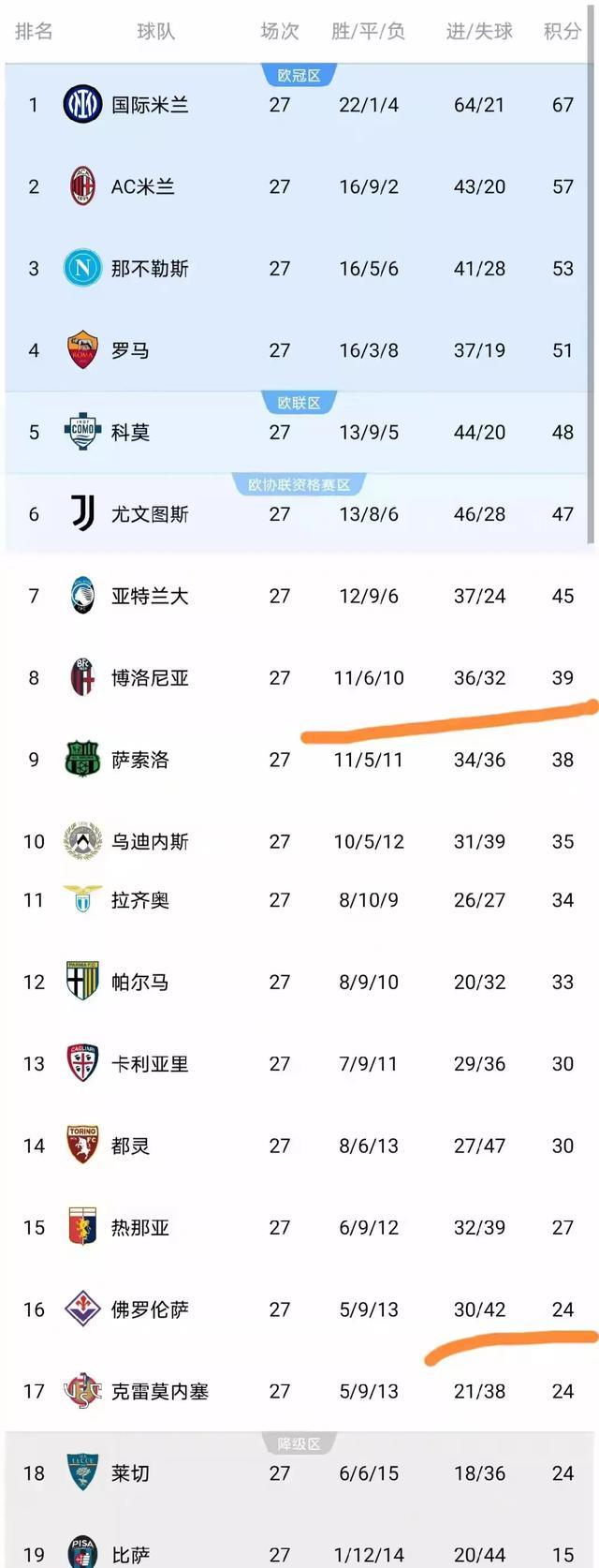Click the Genoa club crest
The width and height of the screenshot is (599, 1568).
click(x=82, y=1227)
